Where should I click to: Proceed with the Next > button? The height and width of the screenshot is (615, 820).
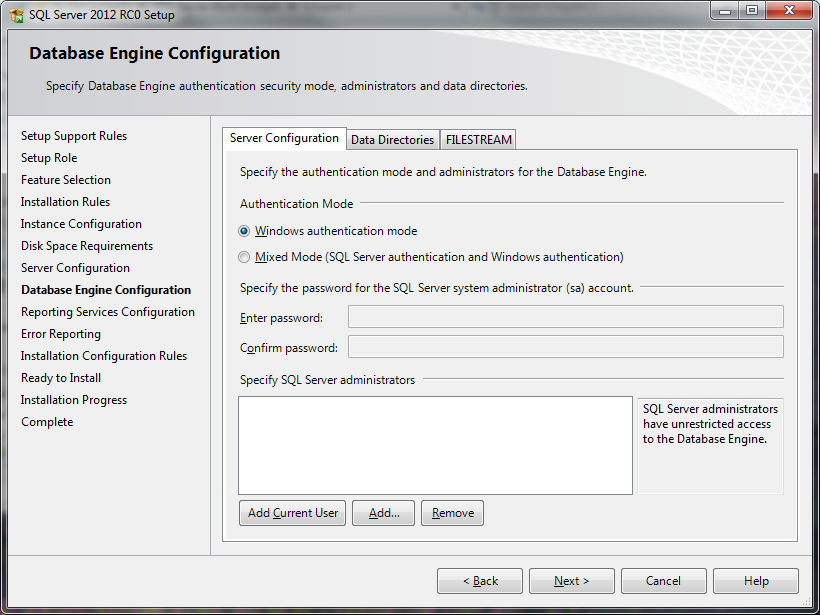(572, 581)
